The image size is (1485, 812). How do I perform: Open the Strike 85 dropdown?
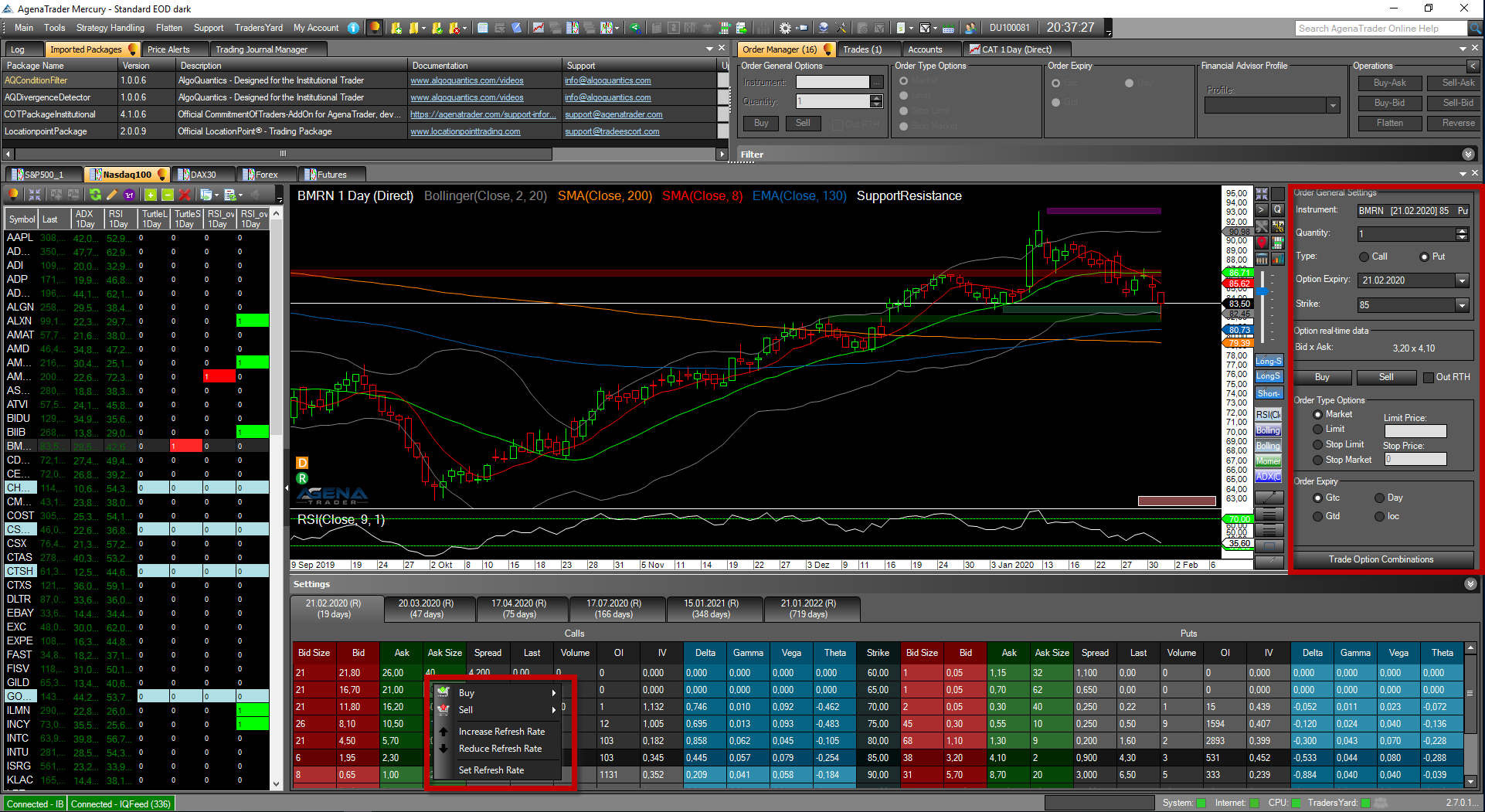click(1462, 305)
